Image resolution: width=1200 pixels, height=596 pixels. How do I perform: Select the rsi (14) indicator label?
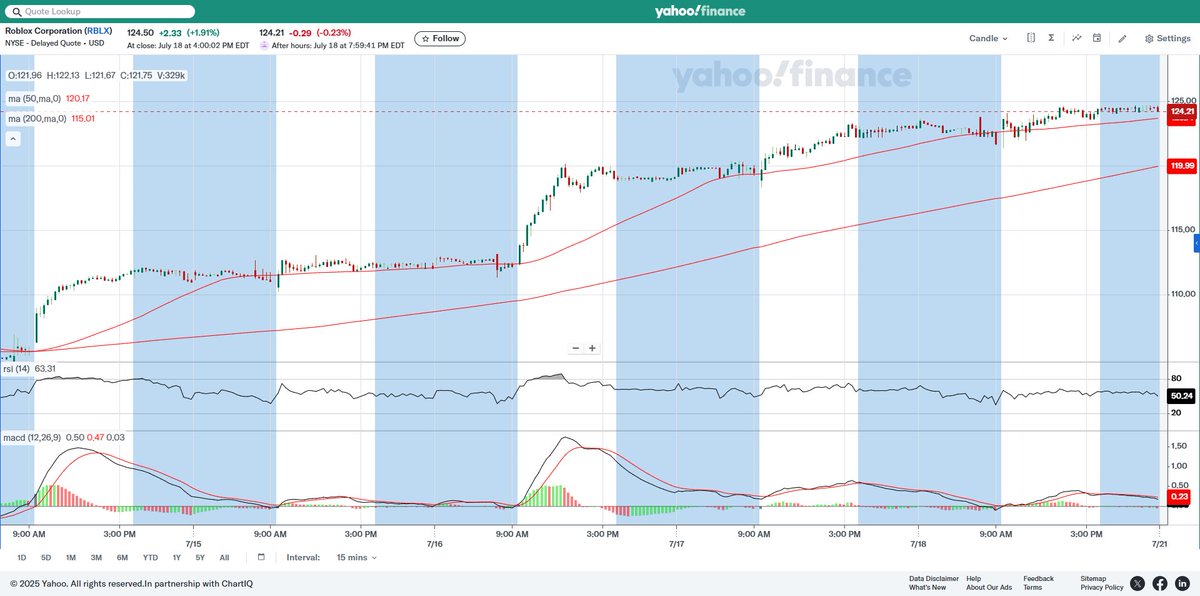click(x=16, y=369)
